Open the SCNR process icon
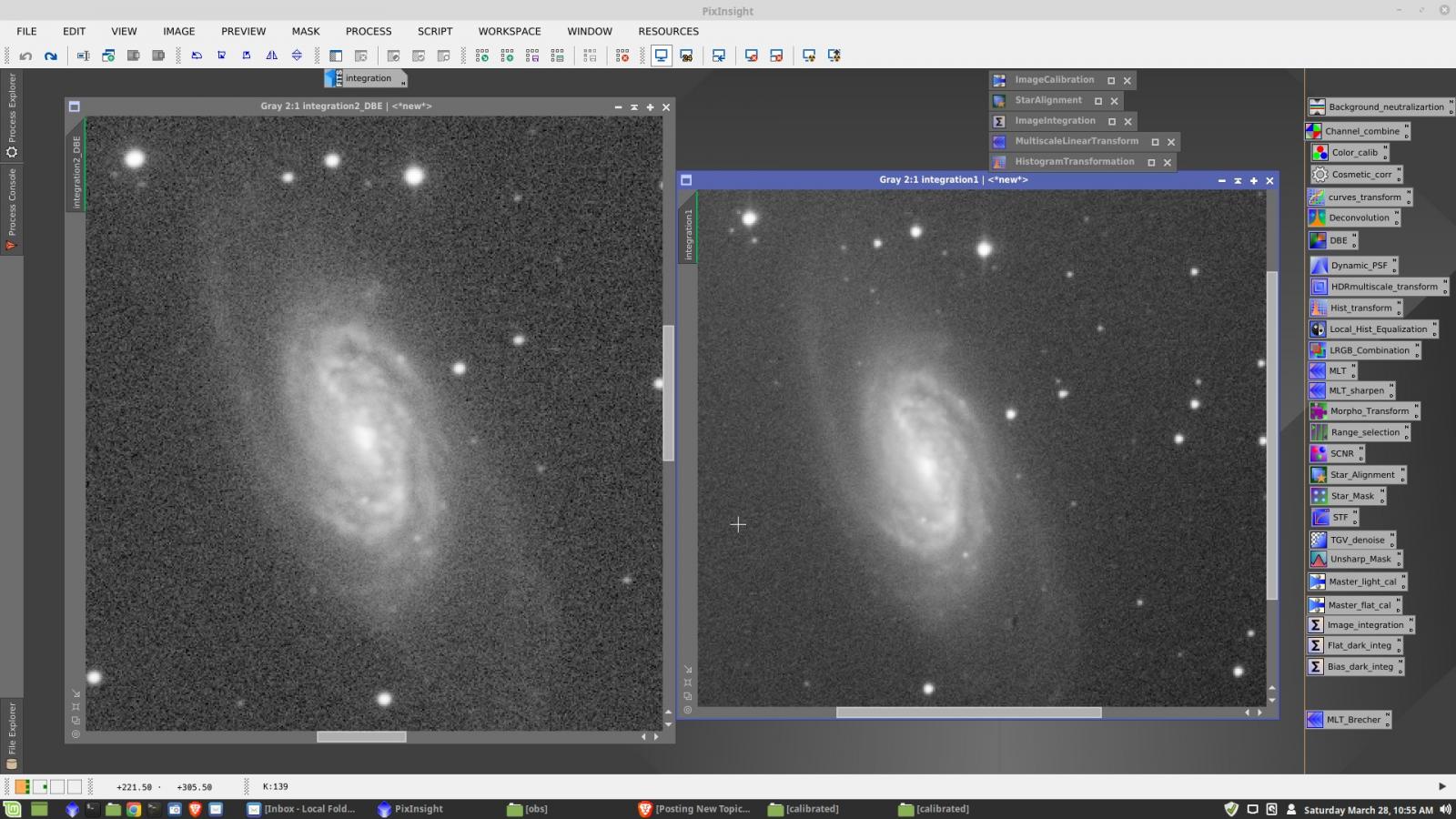 (1336, 453)
